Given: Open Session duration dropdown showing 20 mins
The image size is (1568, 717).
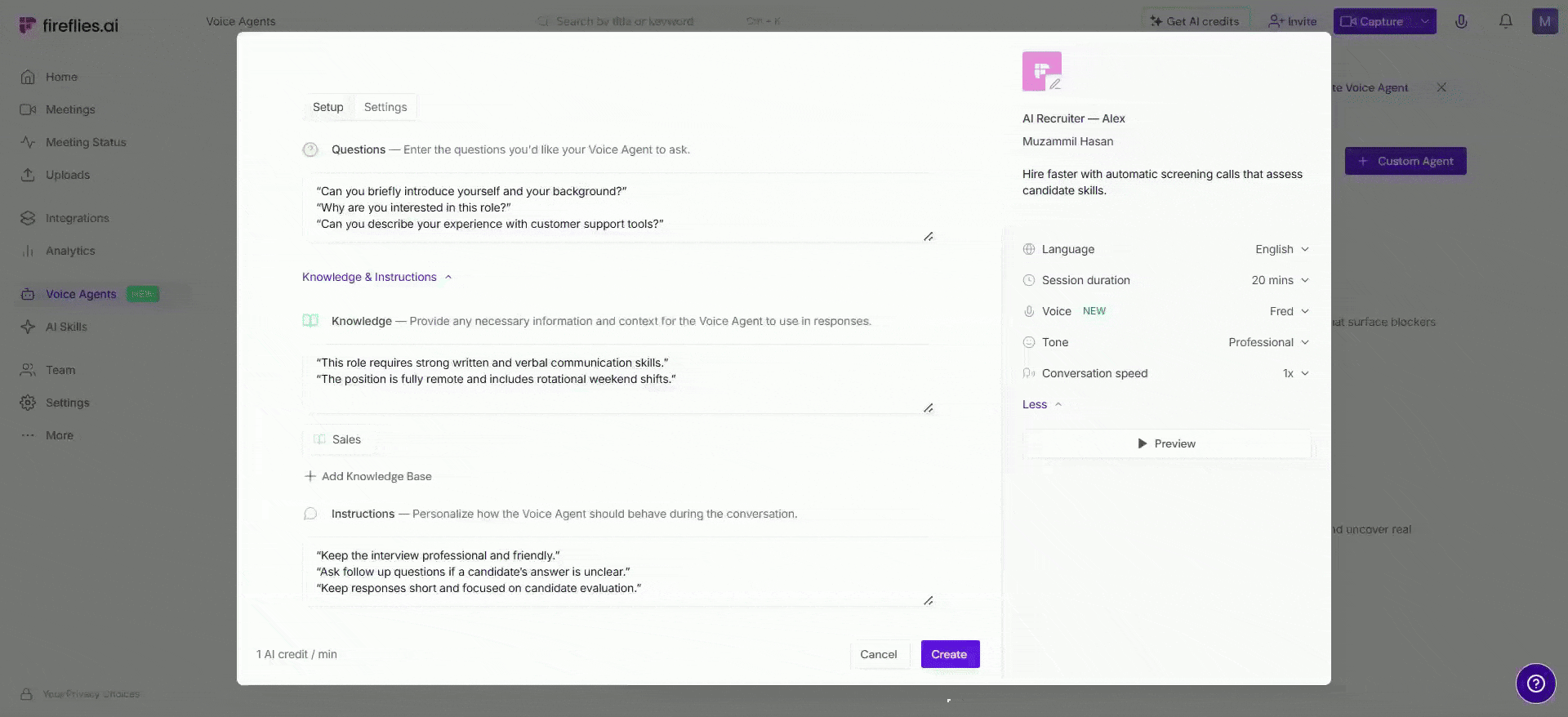Looking at the screenshot, I should 1280,280.
